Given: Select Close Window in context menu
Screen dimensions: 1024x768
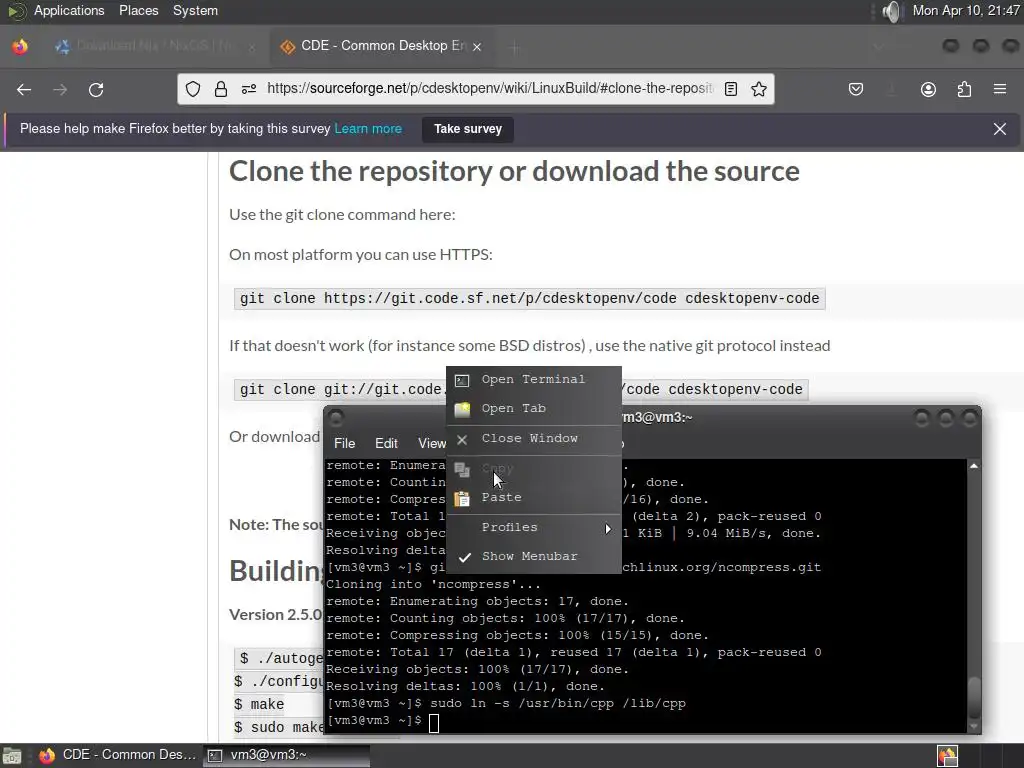Looking at the screenshot, I should (x=534, y=438).
